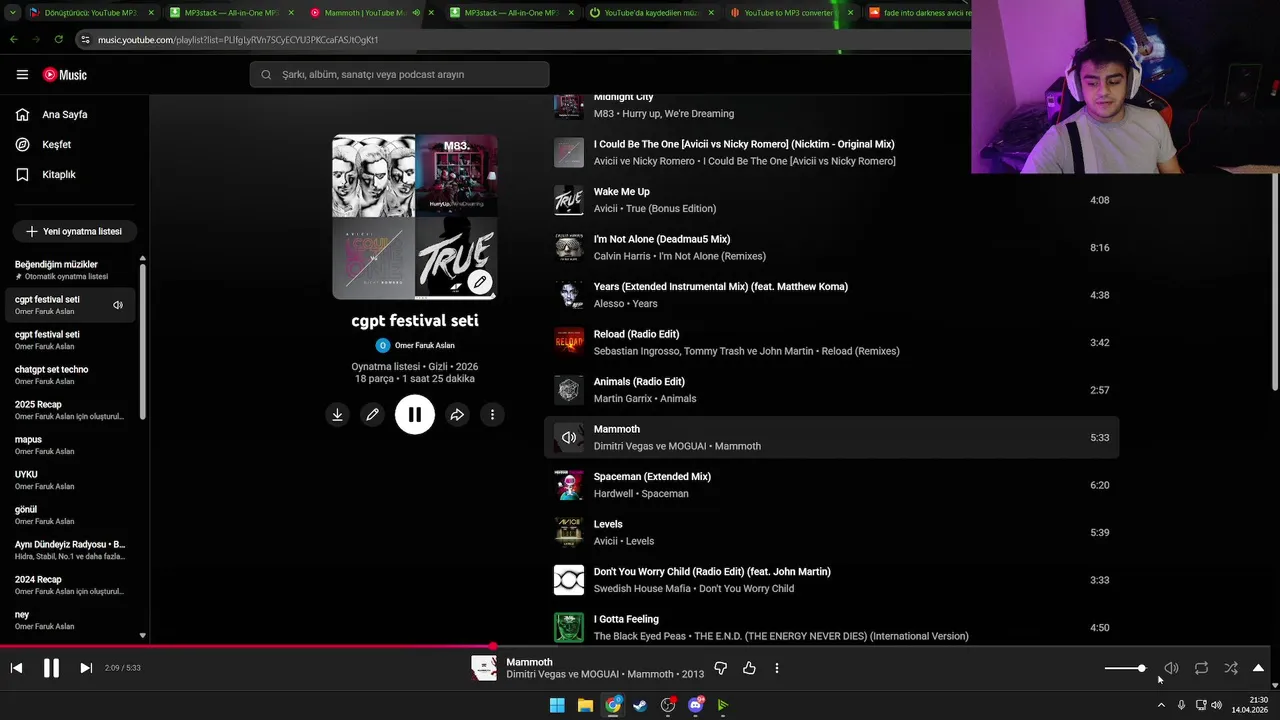Open Omer Faruk Aslan profile link
The image size is (1280, 720).
pos(424,345)
